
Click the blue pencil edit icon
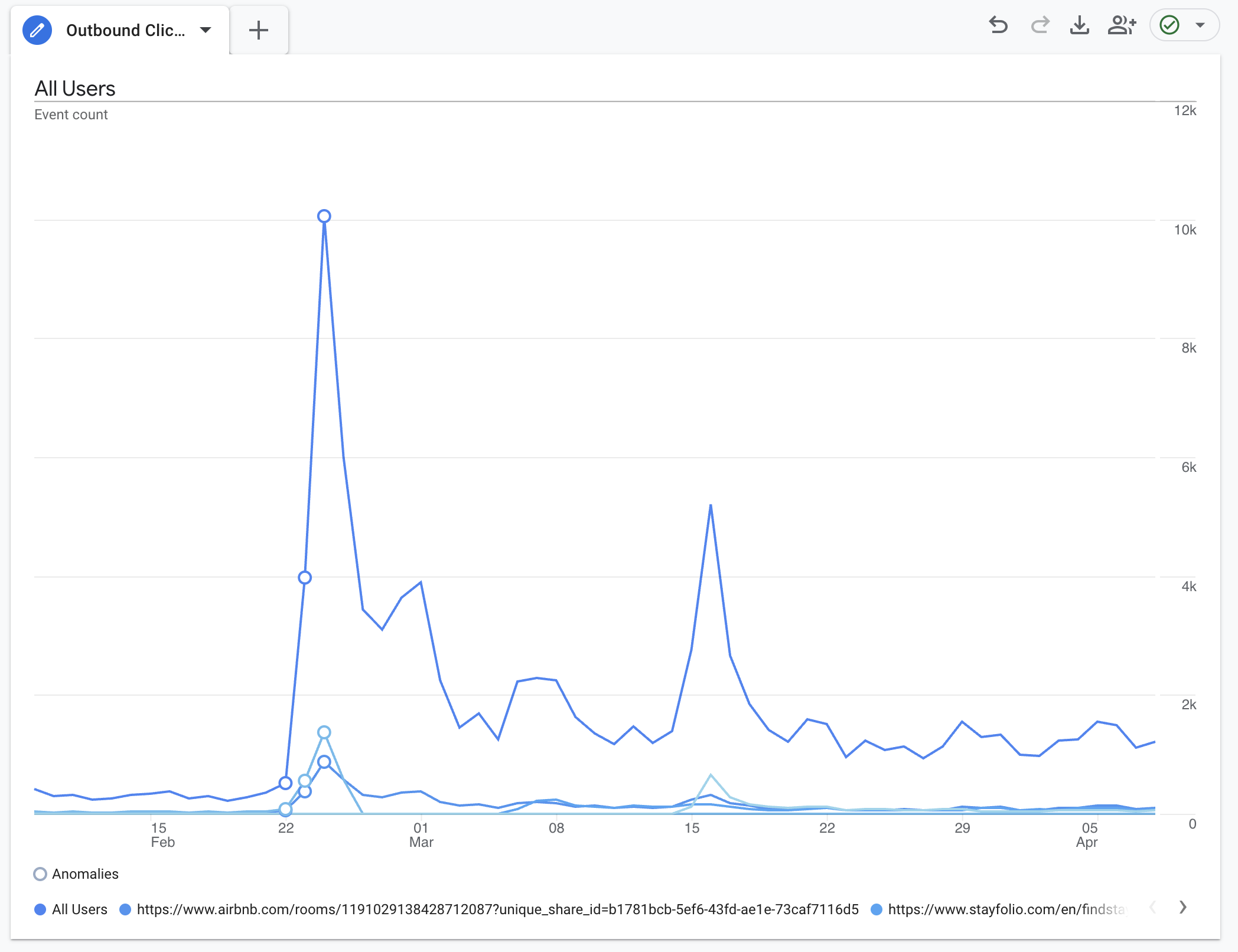coord(37,30)
